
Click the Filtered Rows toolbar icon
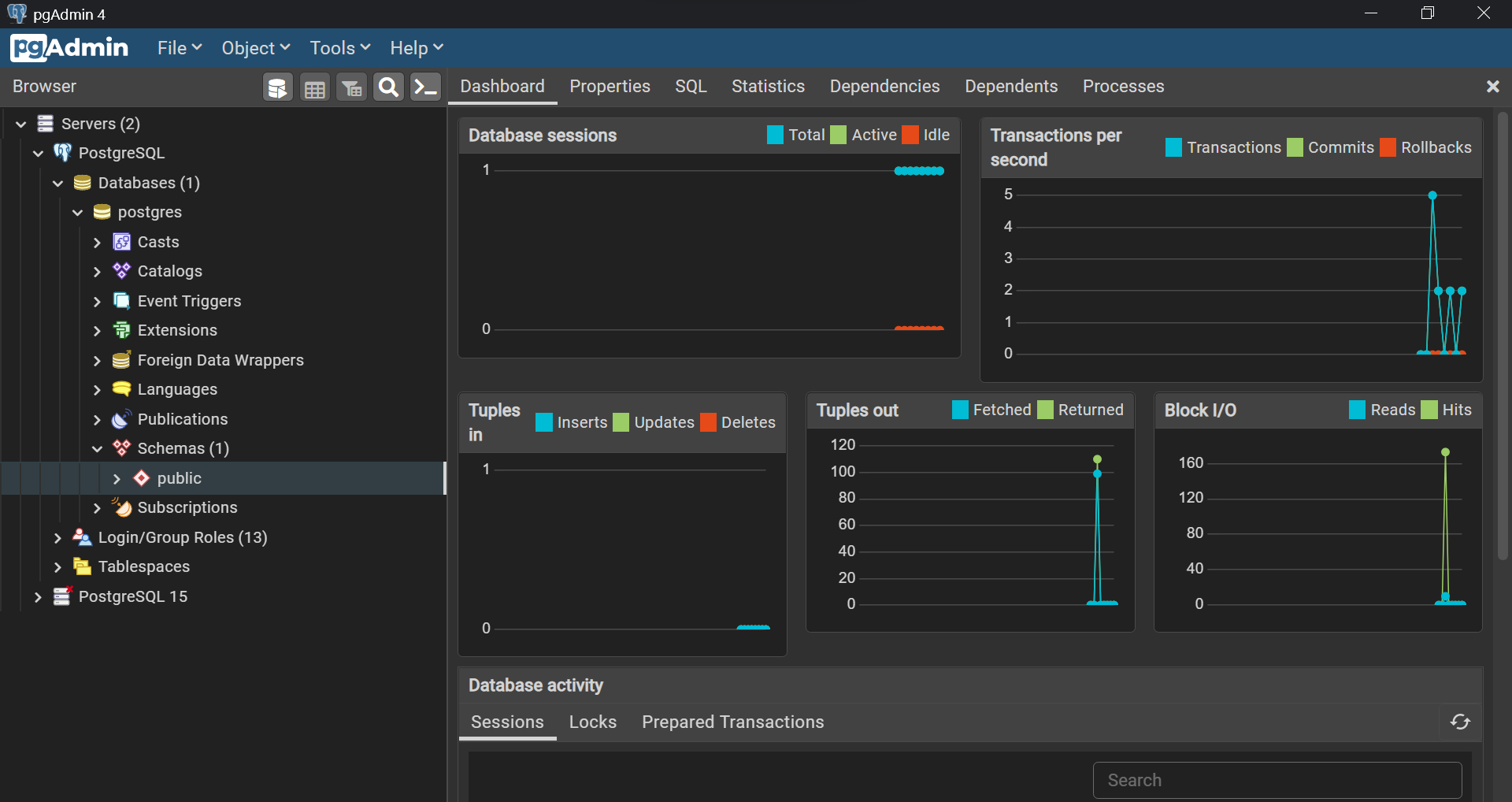352,87
